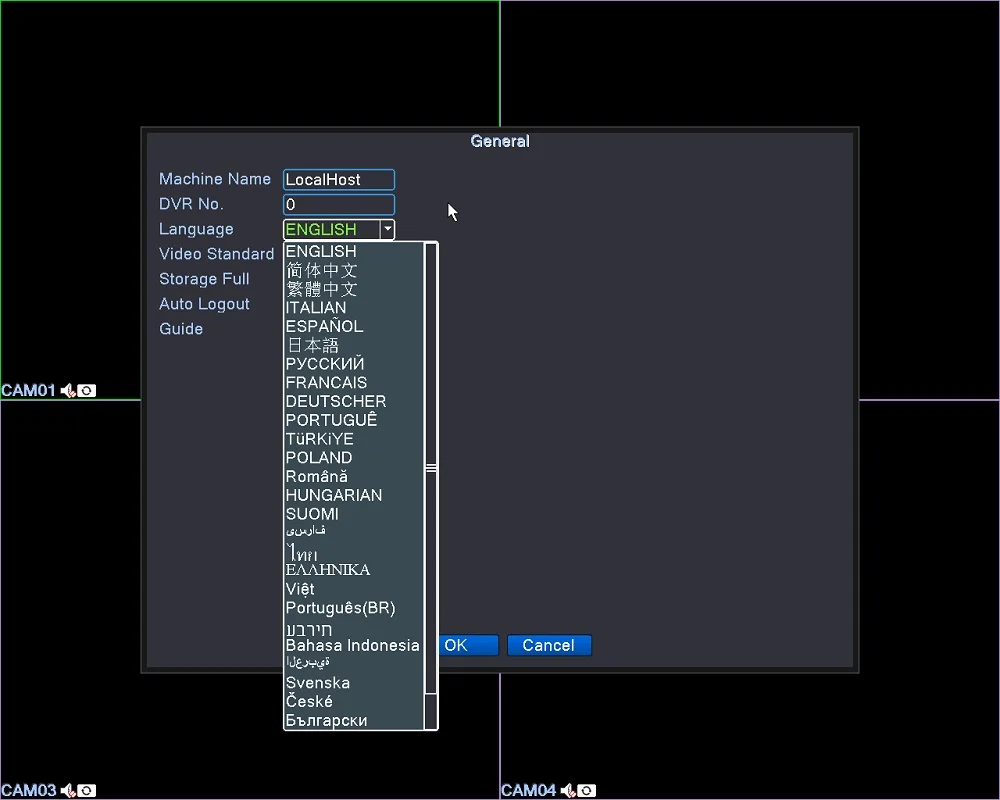This screenshot has width=1000, height=800.
Task: Click the CAM03 audio mute icon
Action: click(x=68, y=790)
